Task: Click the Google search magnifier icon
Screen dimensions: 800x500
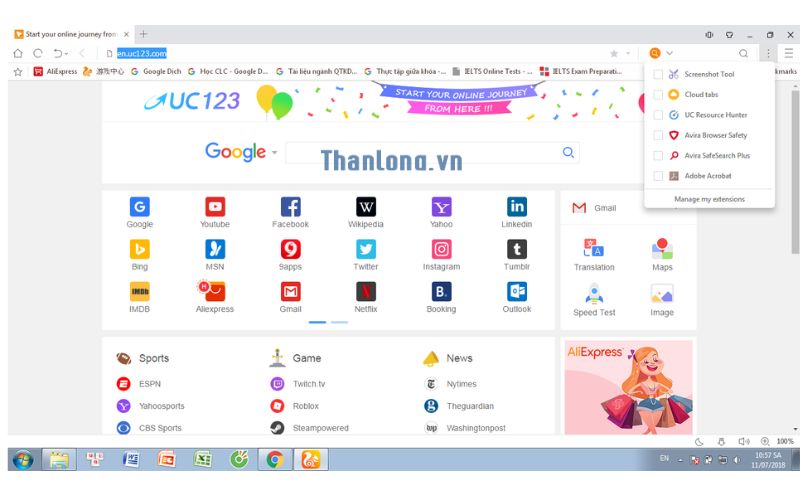Action: point(568,152)
